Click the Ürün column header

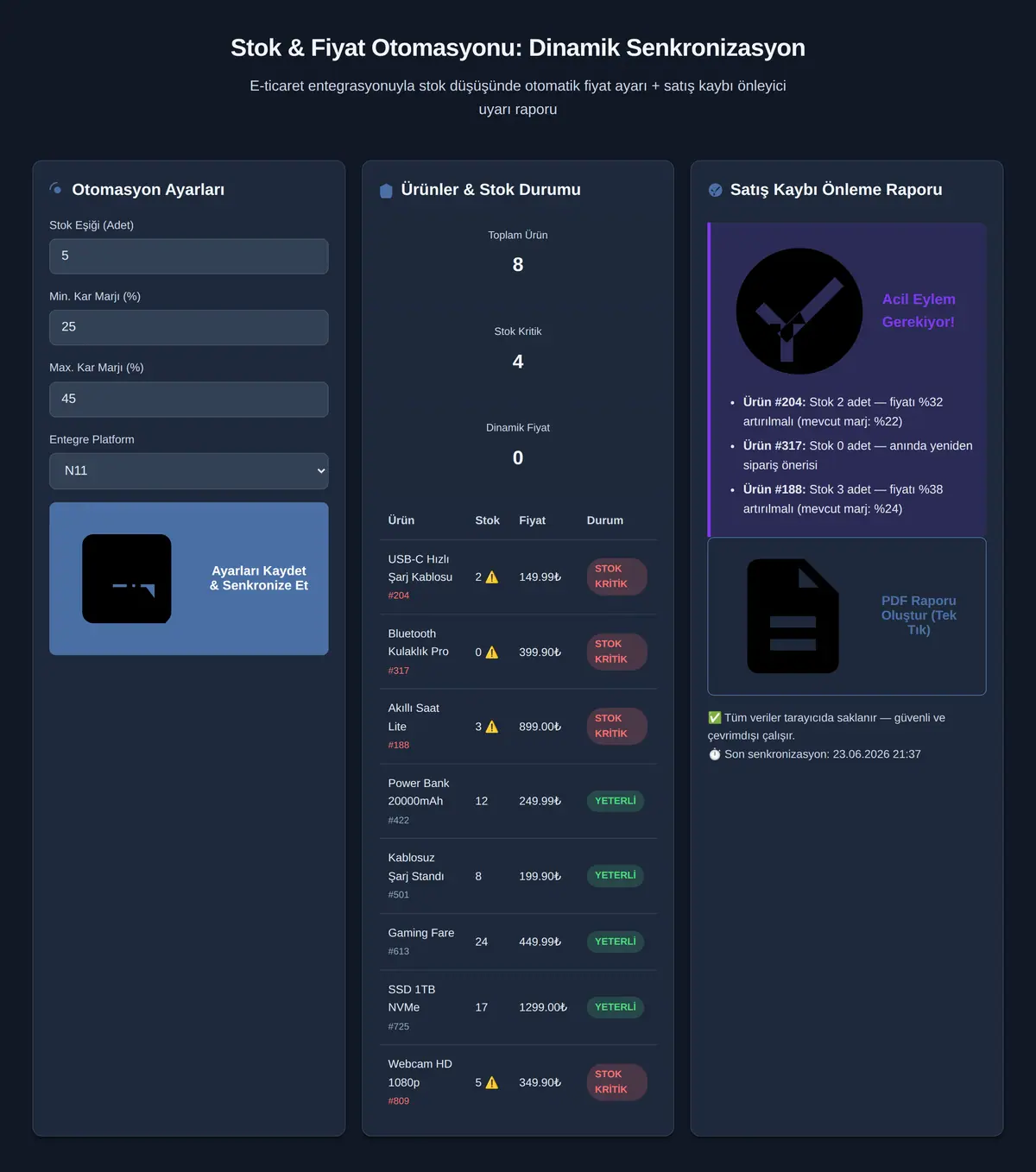401,520
